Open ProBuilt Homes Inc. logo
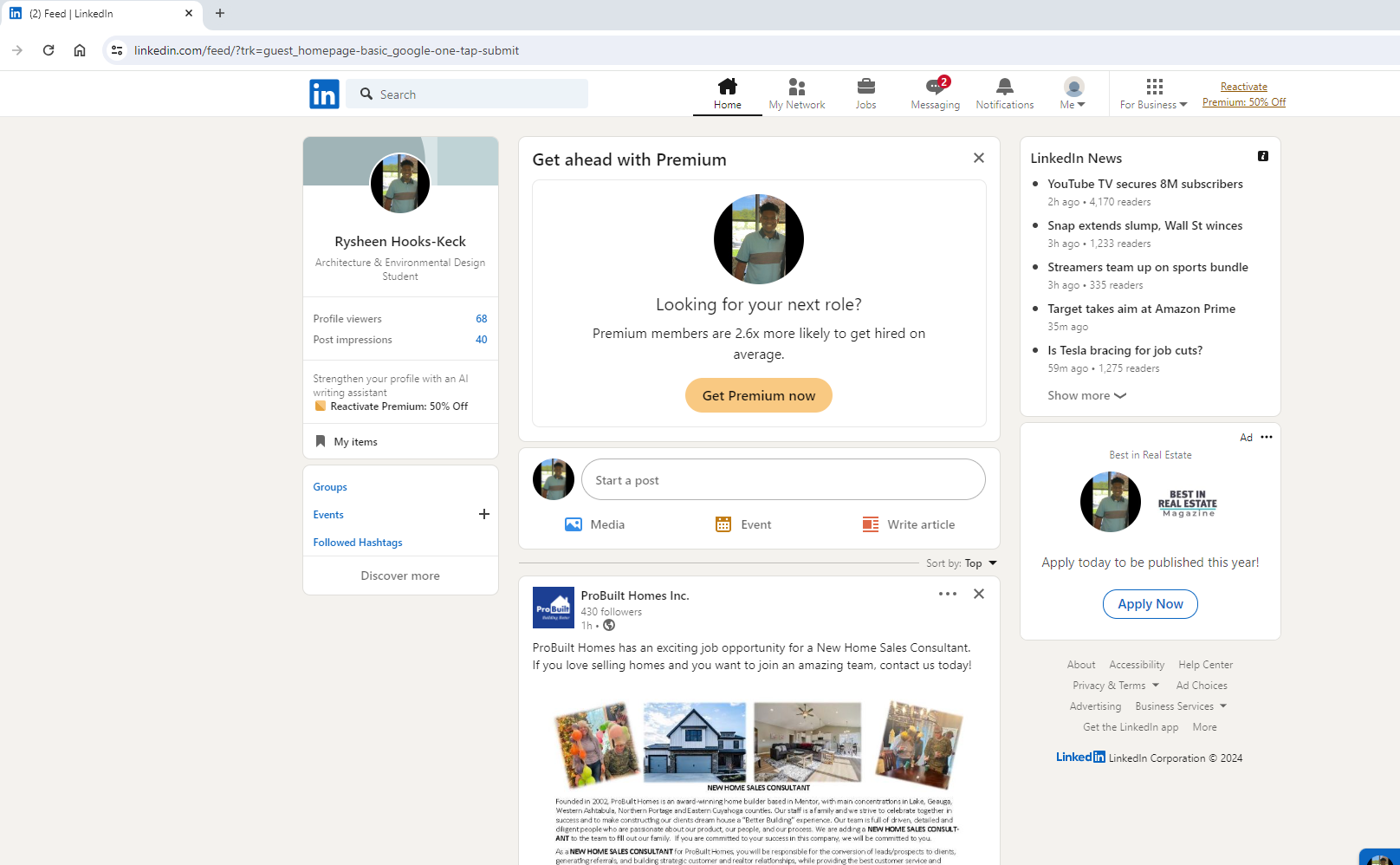 tap(554, 608)
